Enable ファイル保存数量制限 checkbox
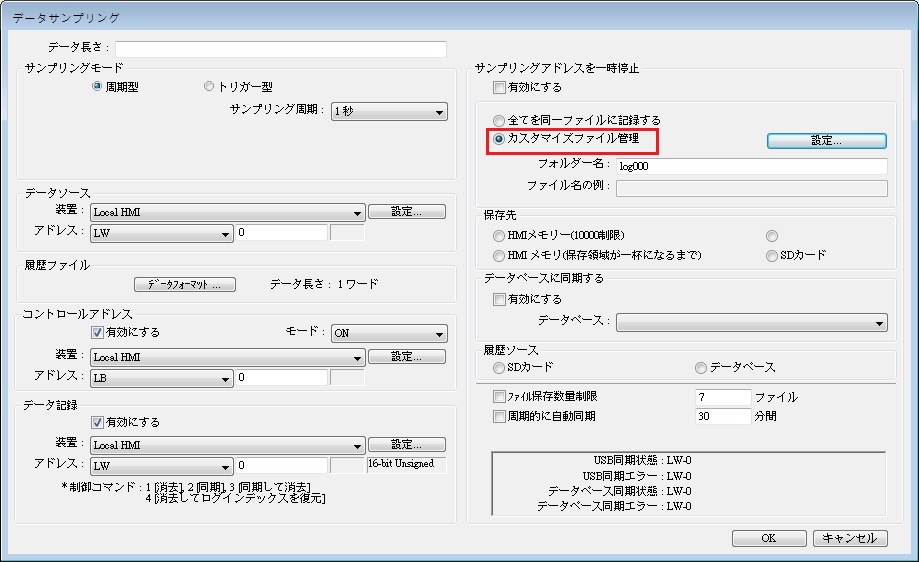The image size is (919, 562). pos(500,397)
